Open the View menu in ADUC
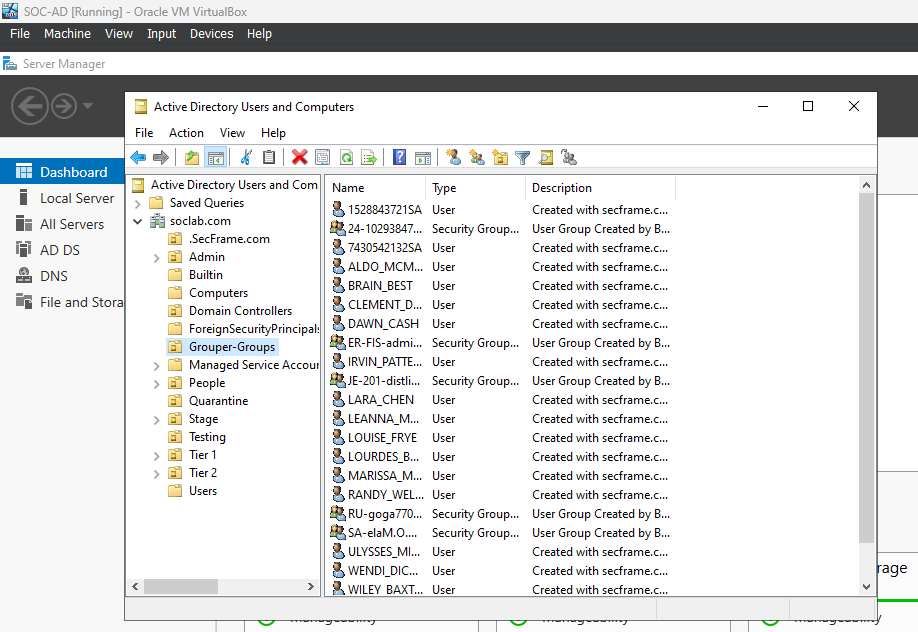The image size is (918, 632). tap(232, 133)
